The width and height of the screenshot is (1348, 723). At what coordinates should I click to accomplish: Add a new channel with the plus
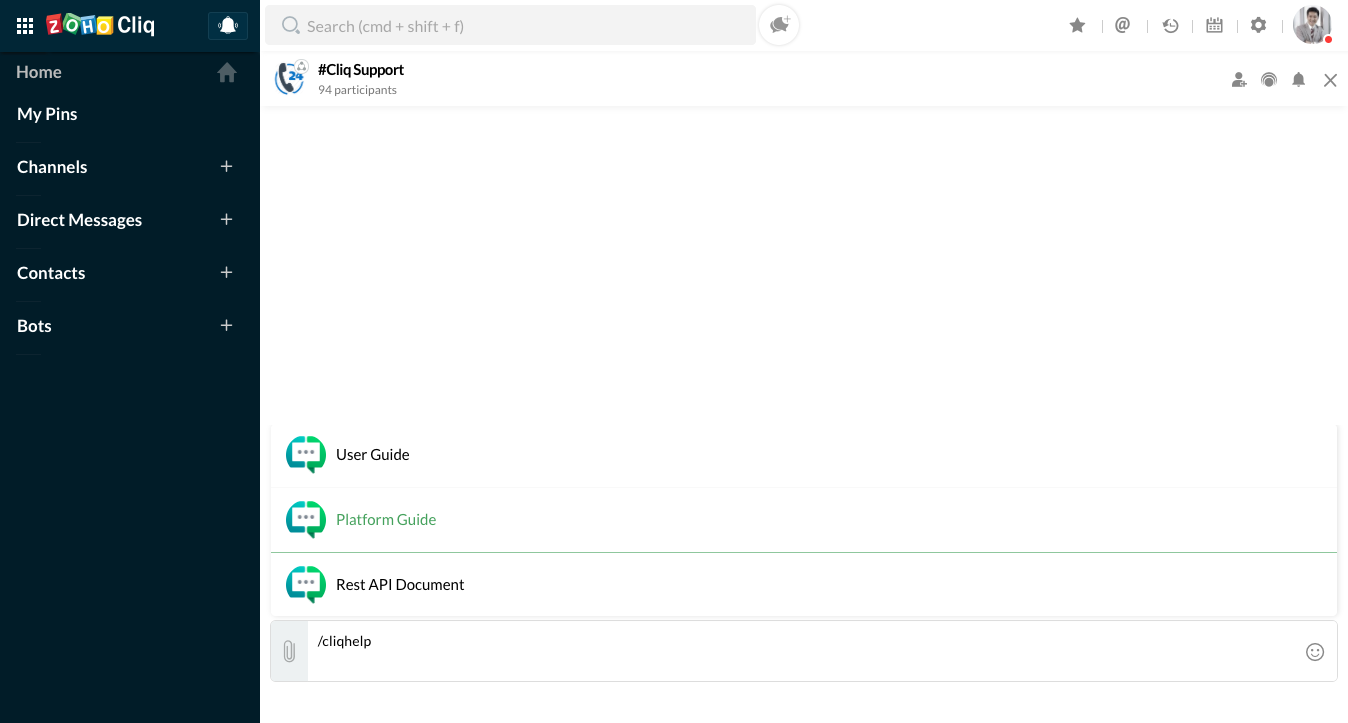click(226, 167)
